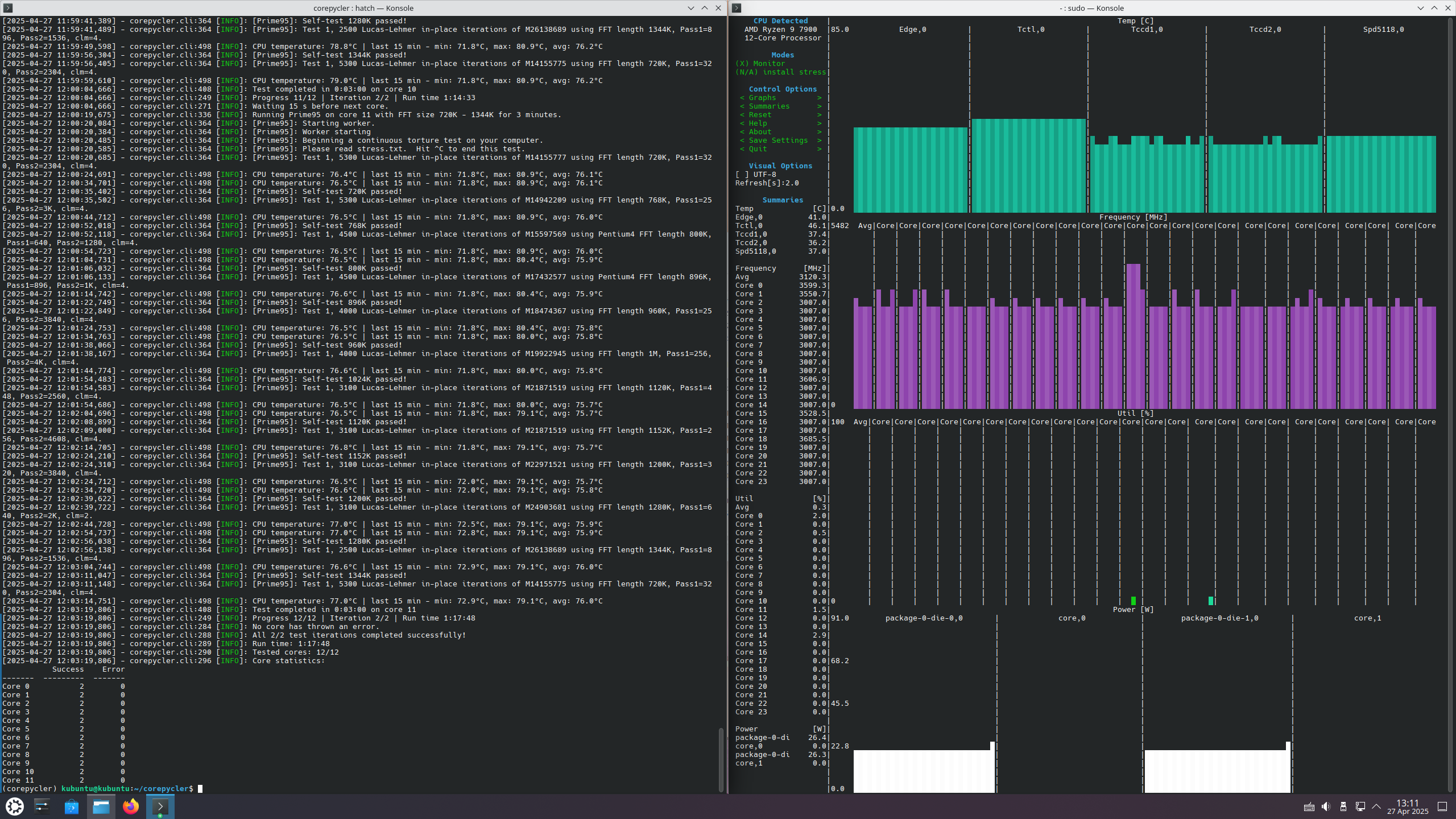The width and height of the screenshot is (1456, 819).
Task: Open Help in Control Options
Action: point(780,123)
